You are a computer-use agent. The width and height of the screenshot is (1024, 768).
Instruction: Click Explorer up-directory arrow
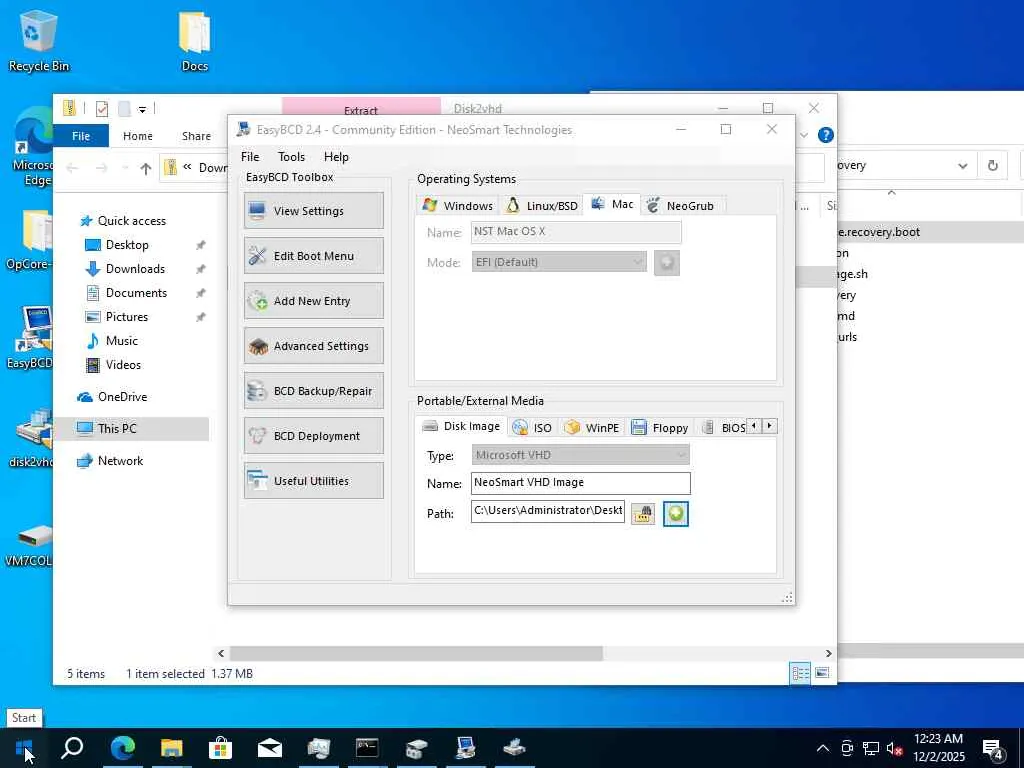pos(146,168)
